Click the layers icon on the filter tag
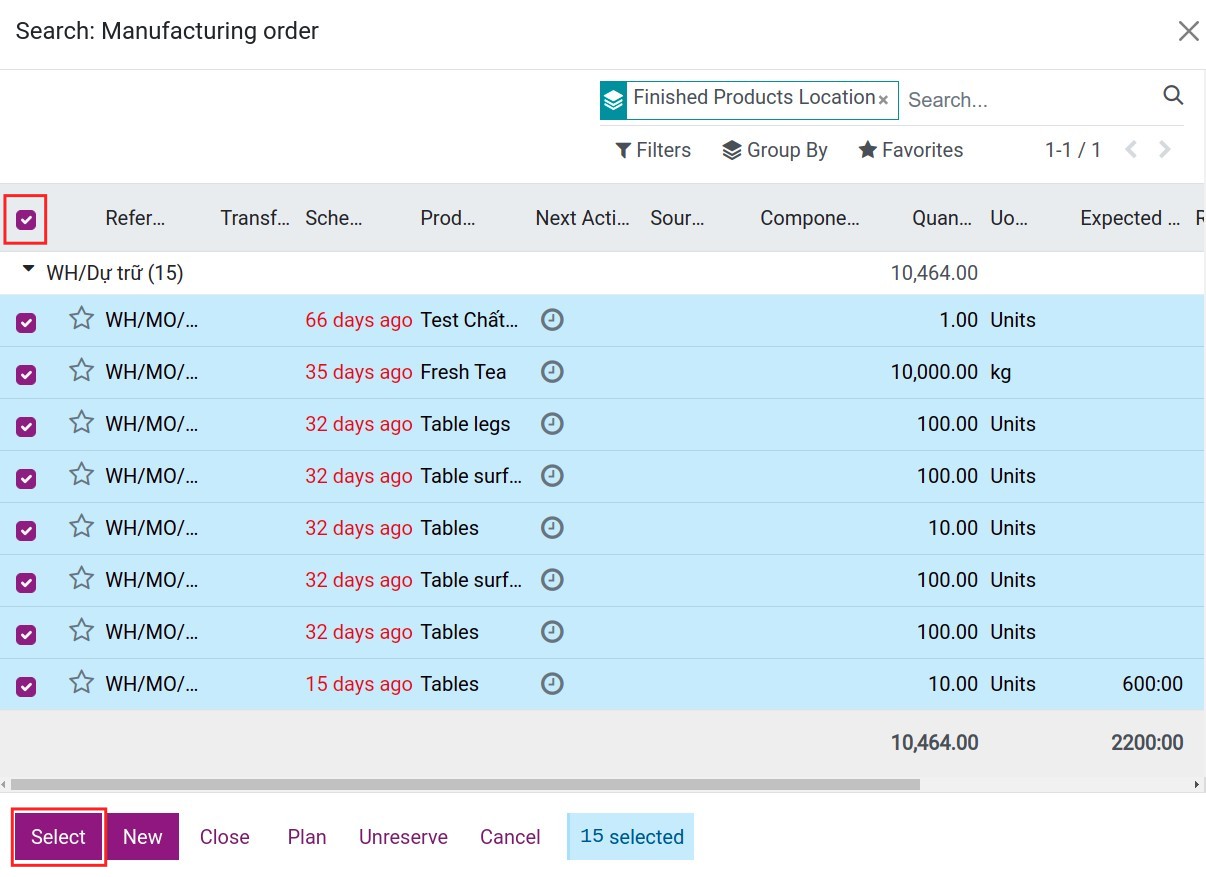 click(x=613, y=98)
